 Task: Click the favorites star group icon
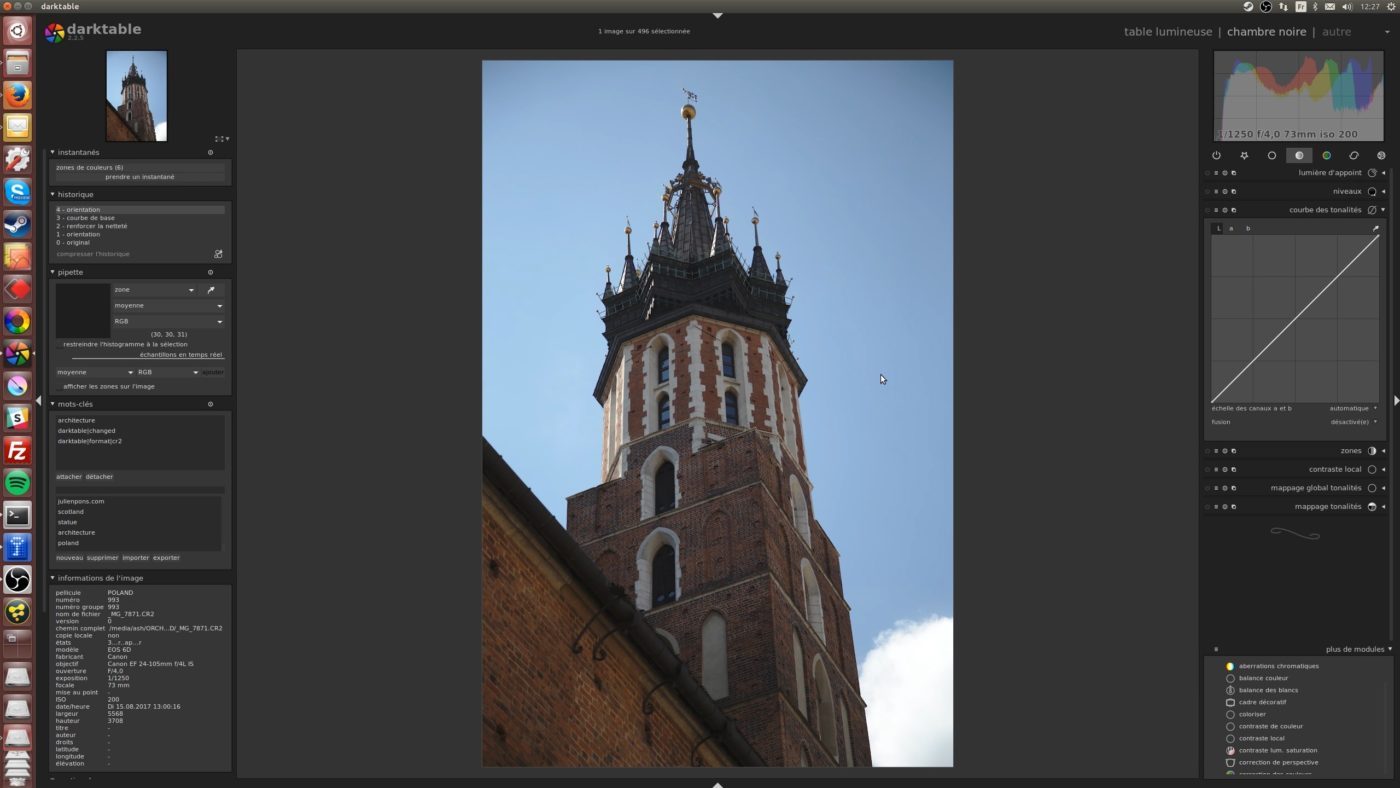(x=1244, y=155)
